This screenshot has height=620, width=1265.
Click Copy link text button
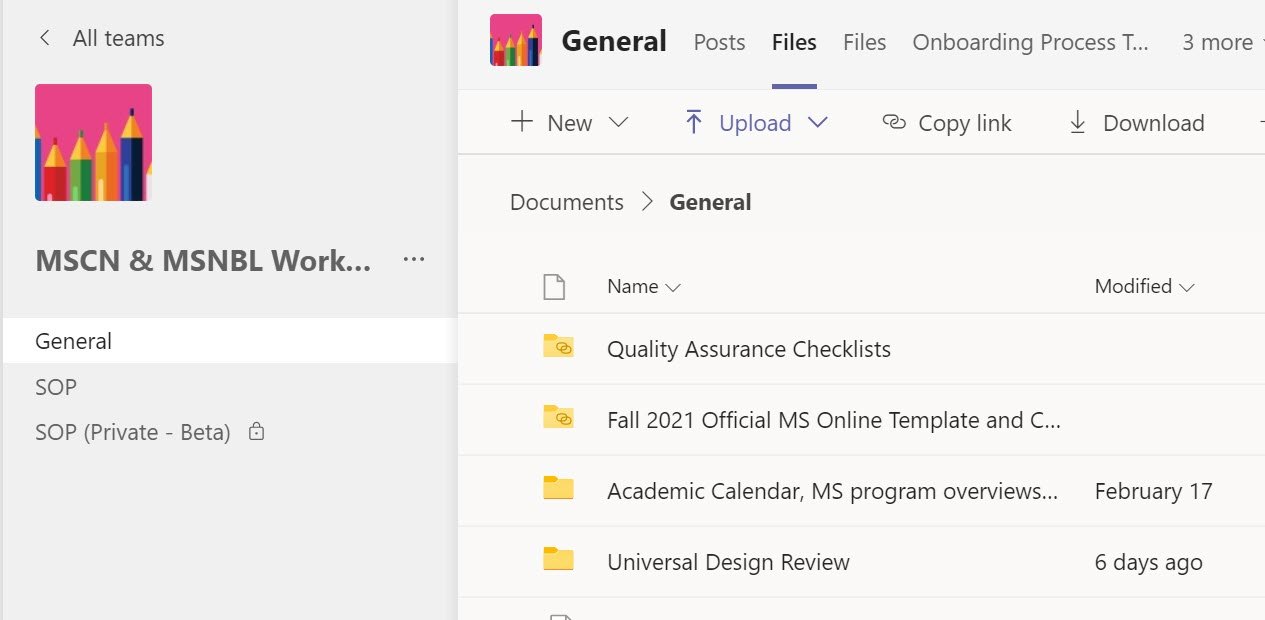pyautogui.click(x=965, y=123)
